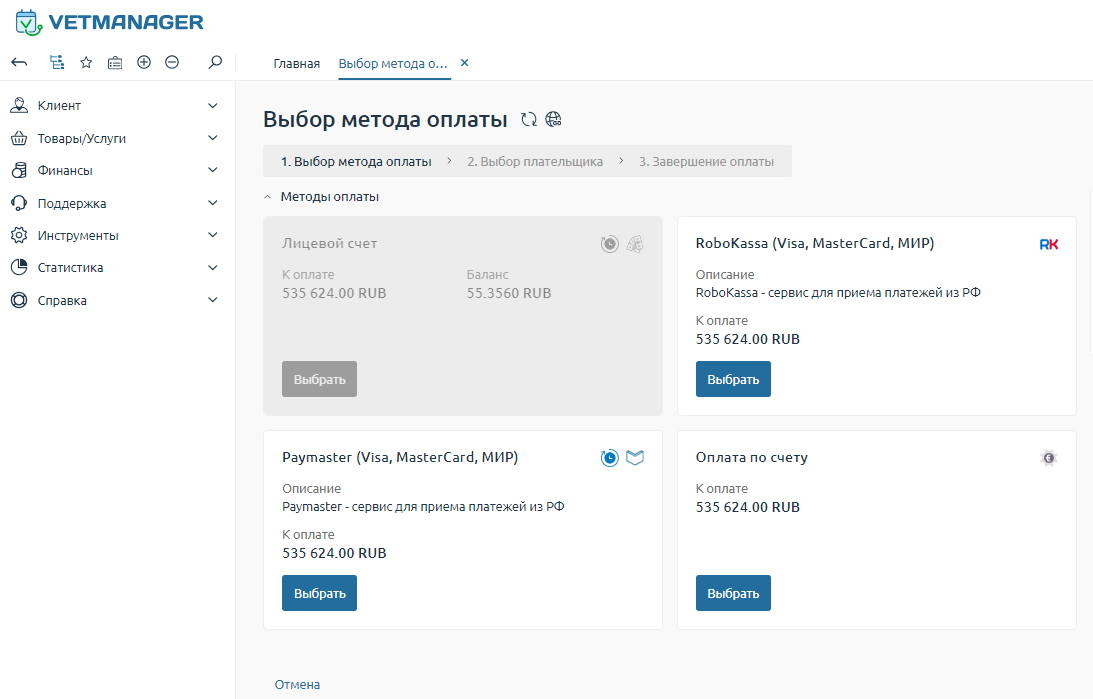Screen dimensions: 1093x699
Task: Click the globe icon beside the title
Action: pos(554,120)
